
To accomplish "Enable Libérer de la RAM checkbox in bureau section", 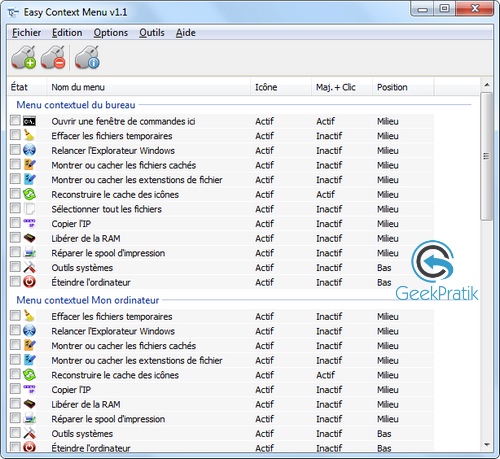I will click(x=15, y=238).
